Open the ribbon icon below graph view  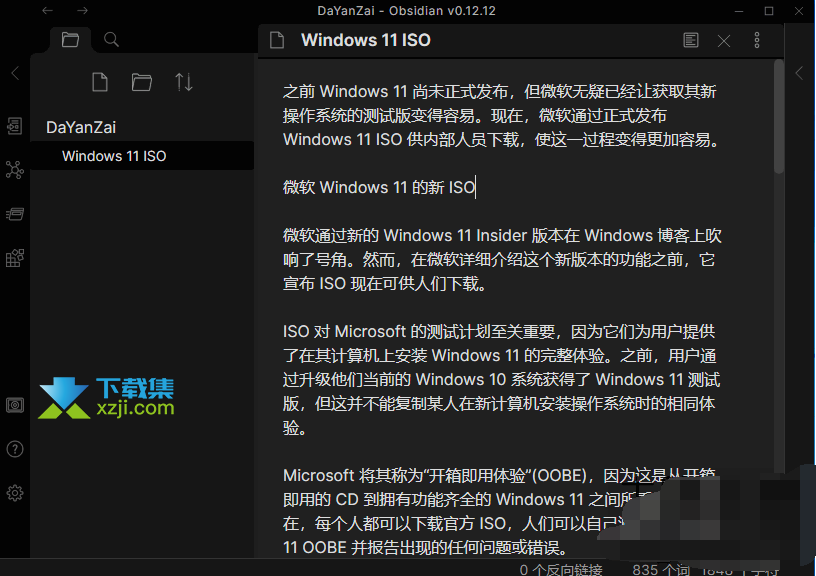[x=15, y=214]
